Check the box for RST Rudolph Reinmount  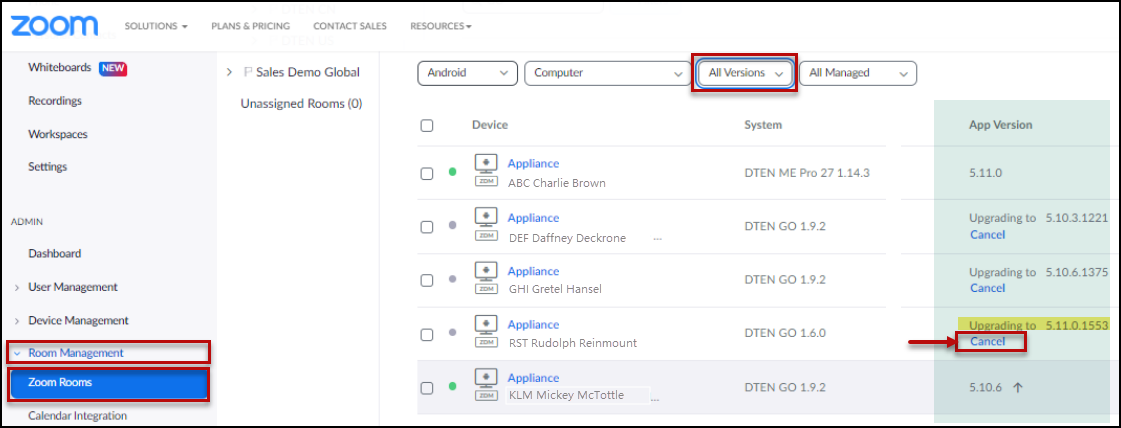(x=427, y=334)
